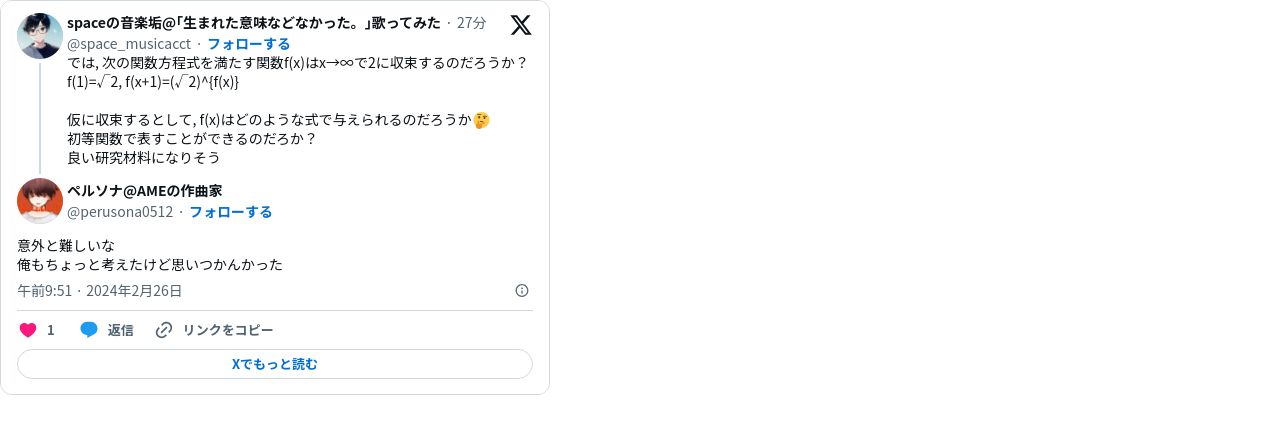Open the space_musicacct profile avatar
Viewport: 1284px width, 422px height.
(40, 36)
